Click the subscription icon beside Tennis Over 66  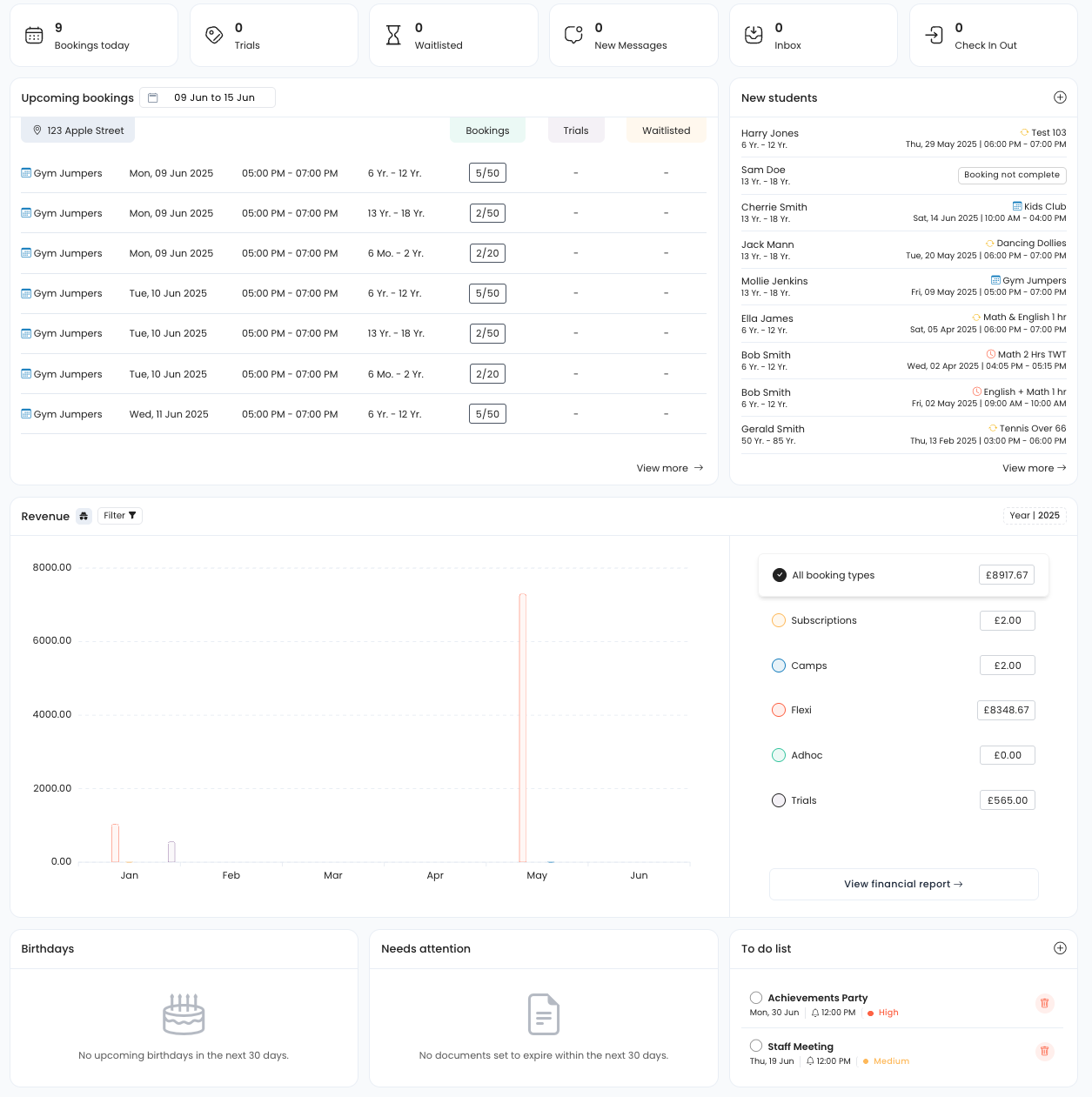point(993,428)
